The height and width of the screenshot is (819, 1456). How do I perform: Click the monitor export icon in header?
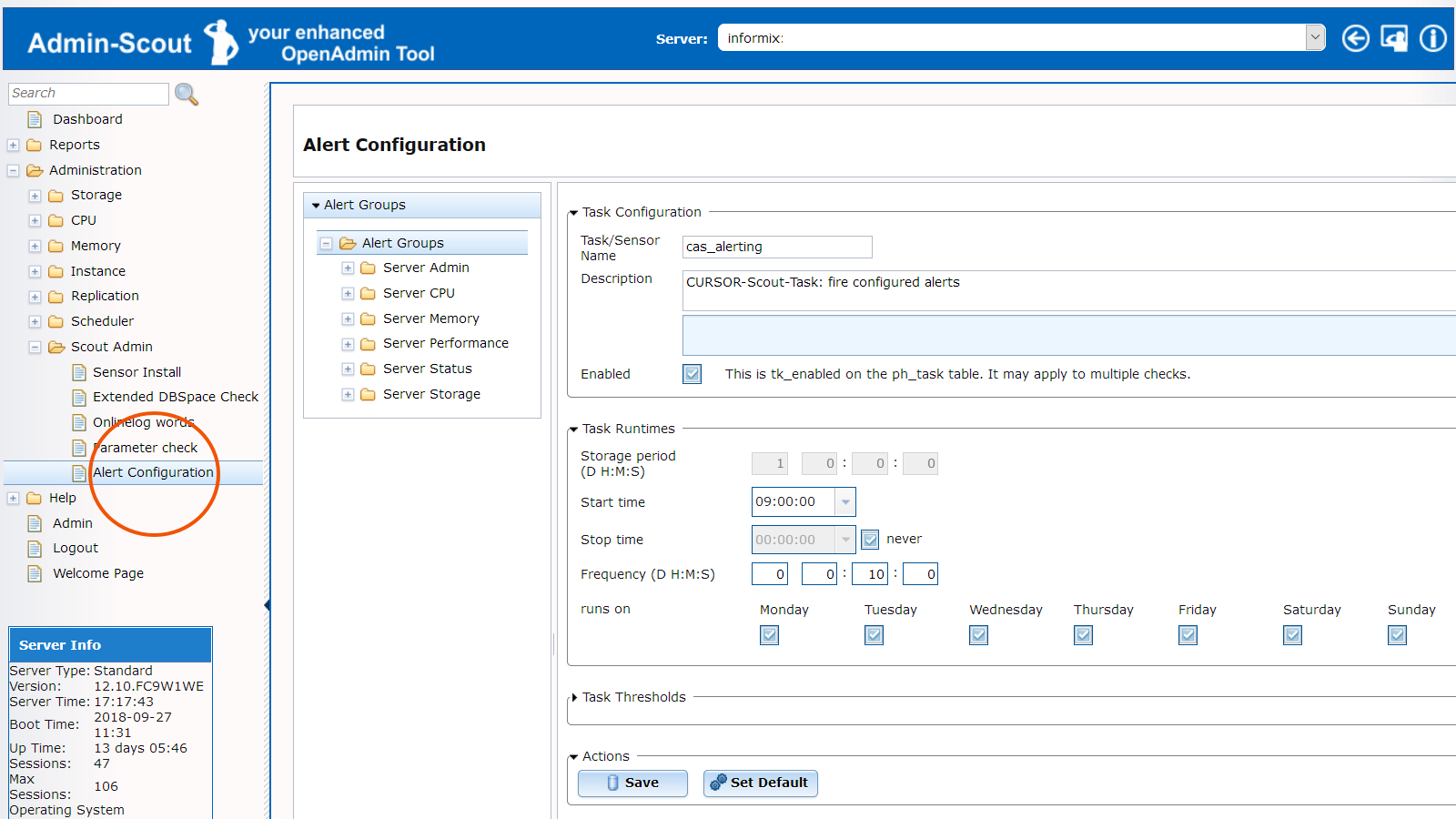point(1394,38)
